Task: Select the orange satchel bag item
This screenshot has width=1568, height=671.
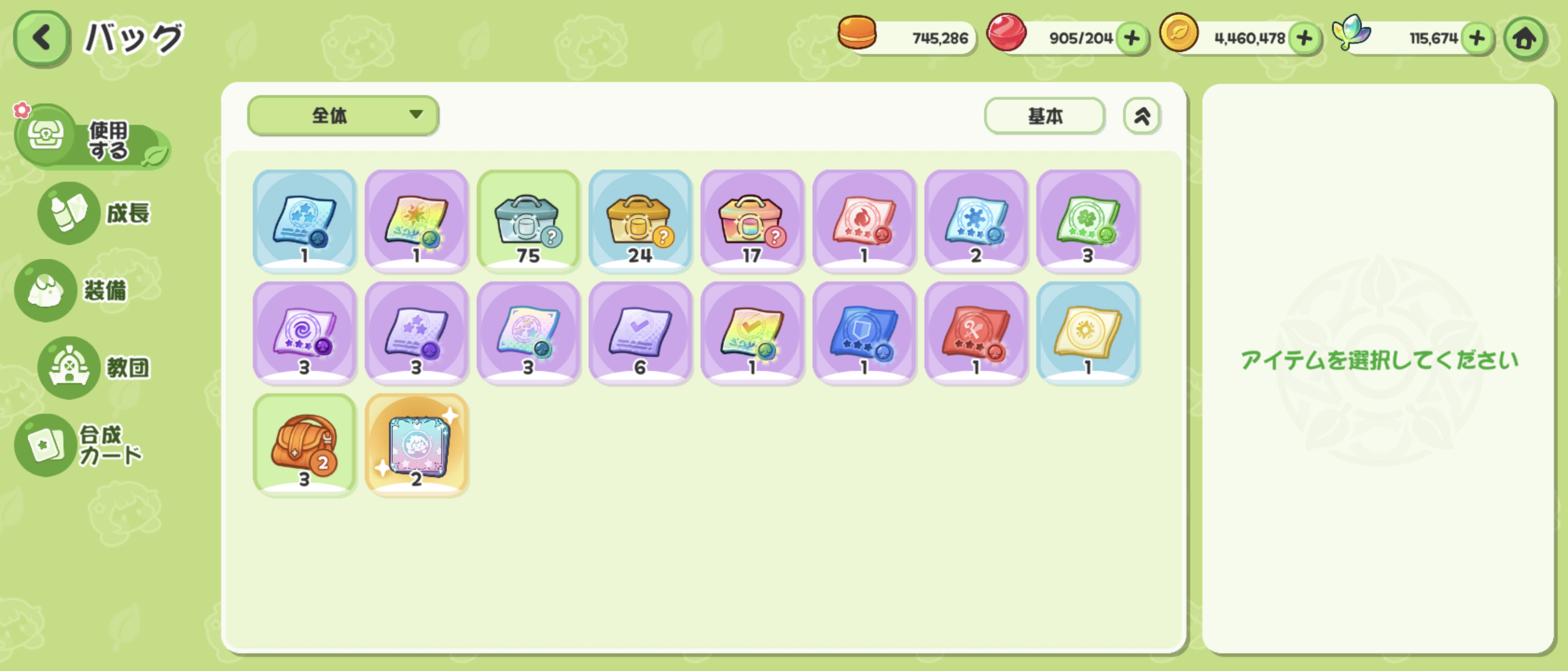Action: 304,445
